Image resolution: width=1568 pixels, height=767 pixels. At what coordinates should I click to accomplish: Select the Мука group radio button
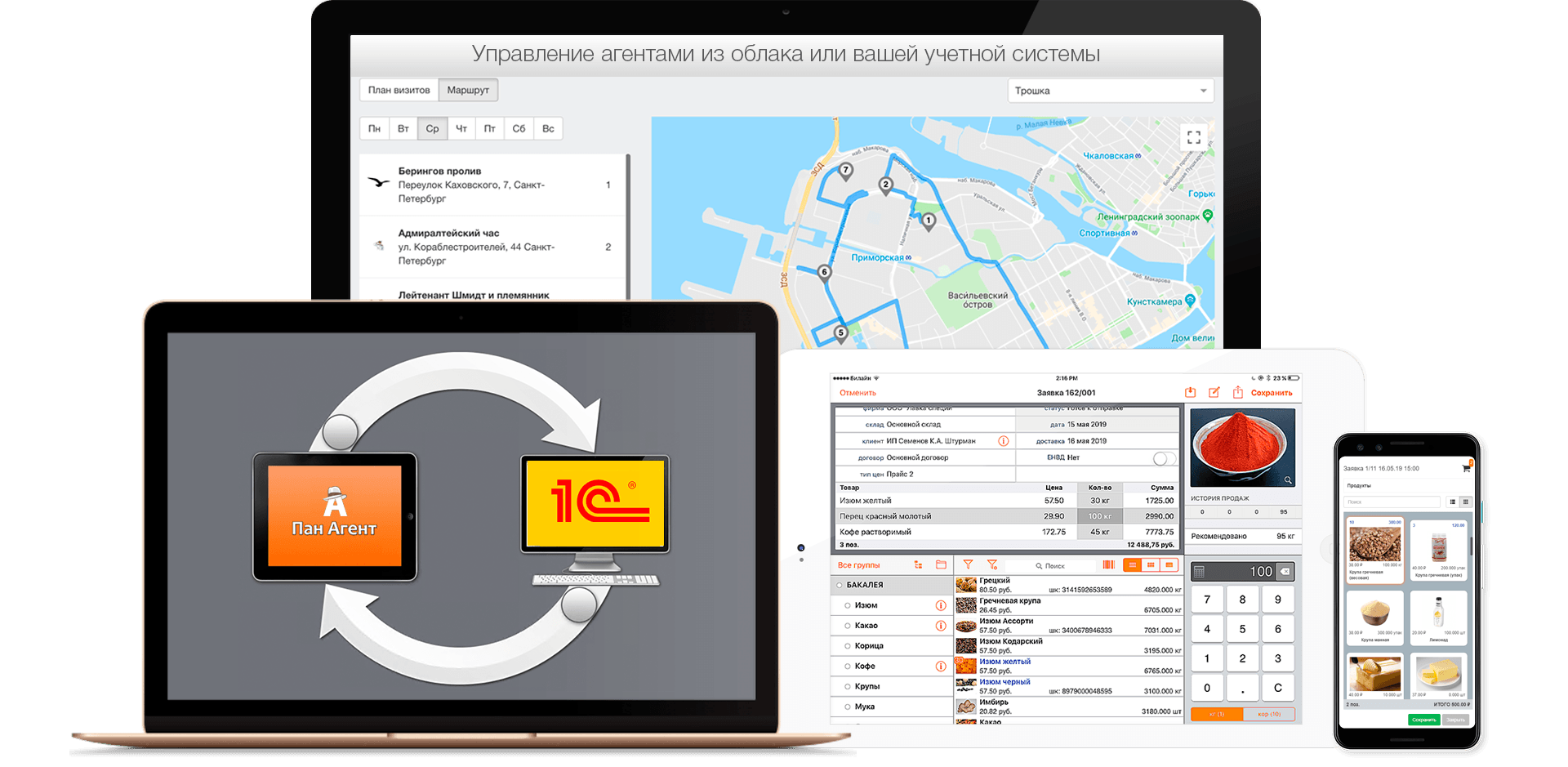coord(848,707)
